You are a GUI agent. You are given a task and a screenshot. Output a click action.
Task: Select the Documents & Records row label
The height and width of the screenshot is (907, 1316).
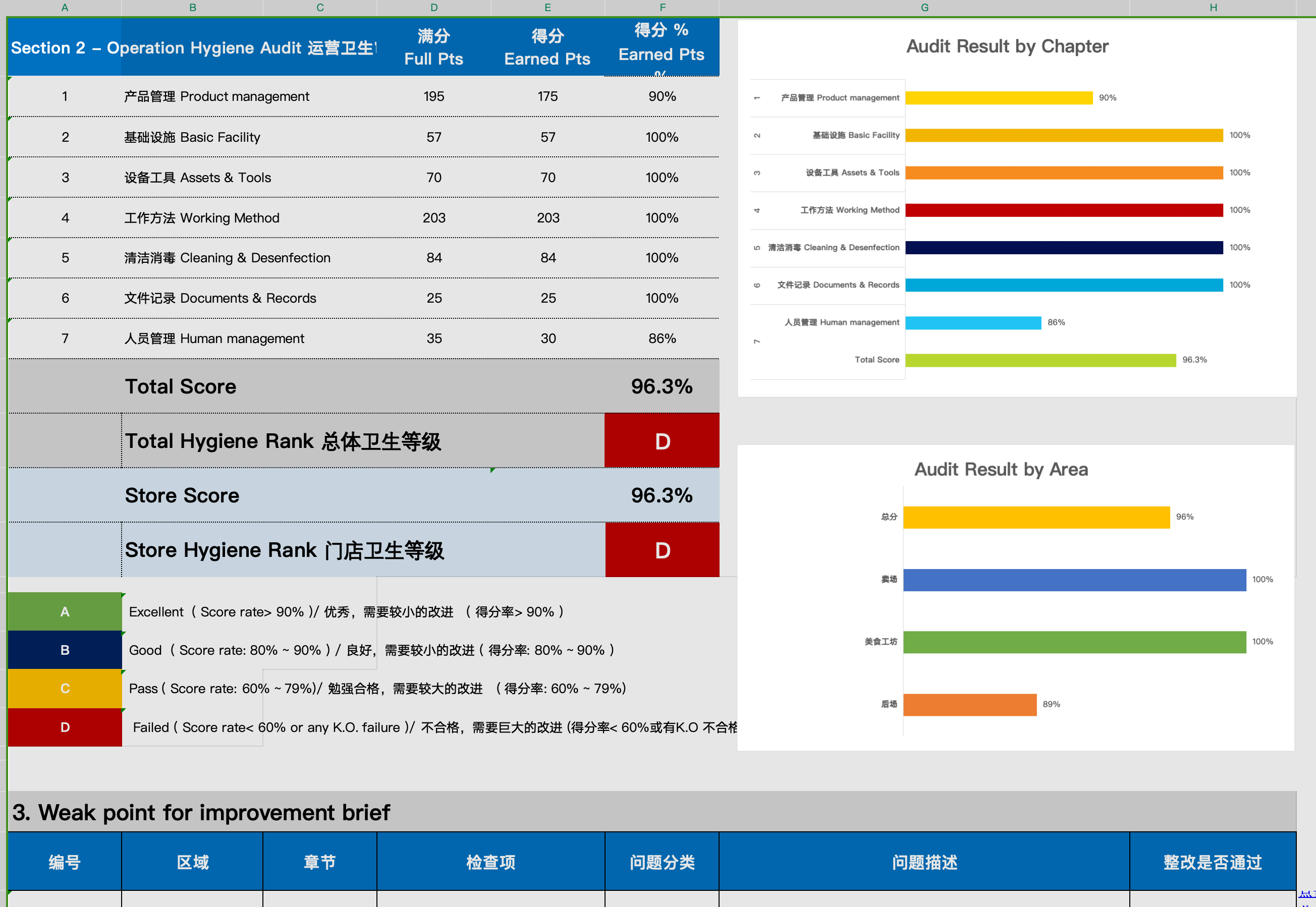pos(220,298)
